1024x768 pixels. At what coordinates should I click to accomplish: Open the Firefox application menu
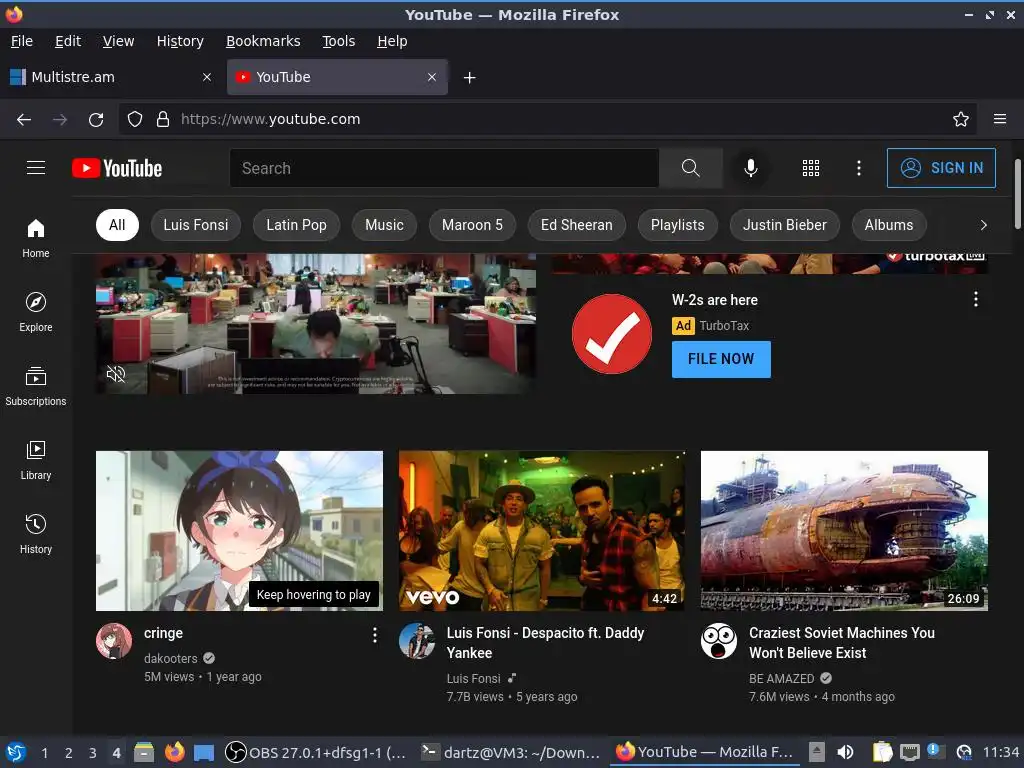pyautogui.click(x=1000, y=120)
